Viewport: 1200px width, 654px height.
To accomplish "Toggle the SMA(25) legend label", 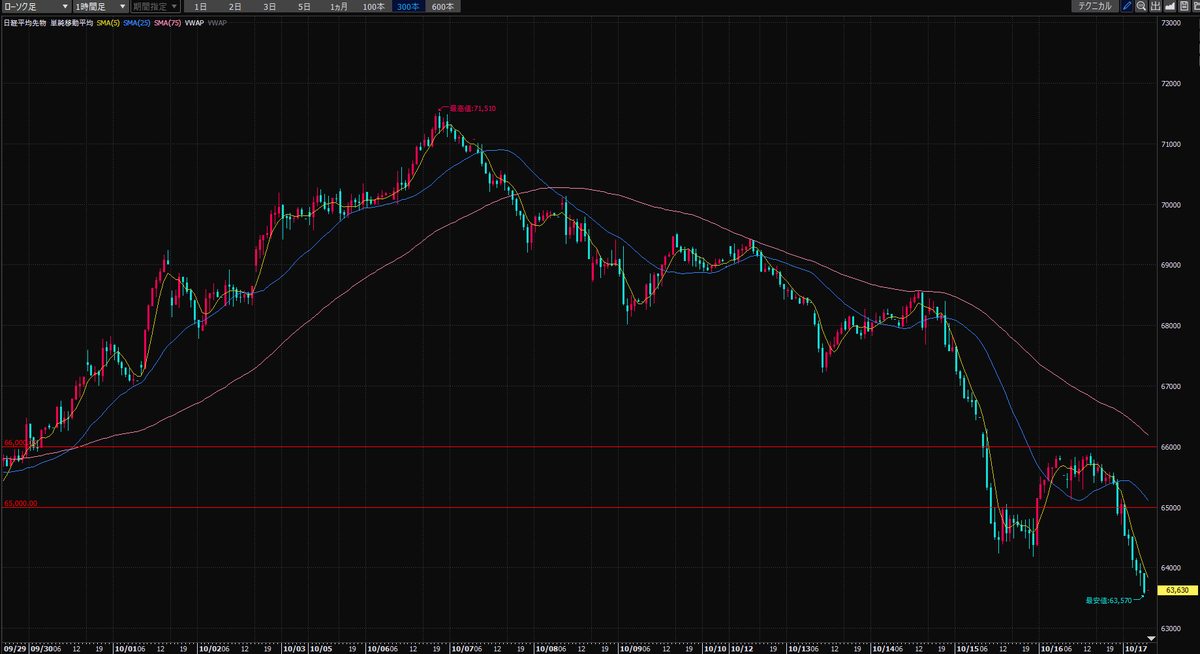I will click(x=139, y=22).
